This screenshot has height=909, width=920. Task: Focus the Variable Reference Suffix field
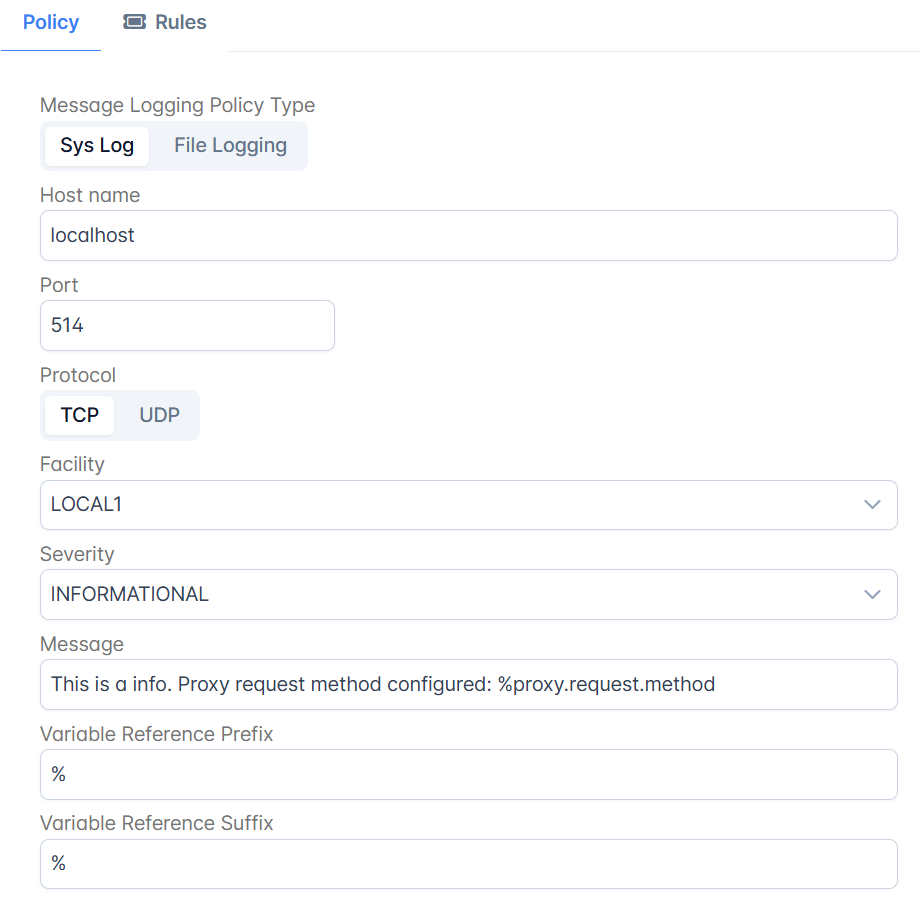point(469,864)
